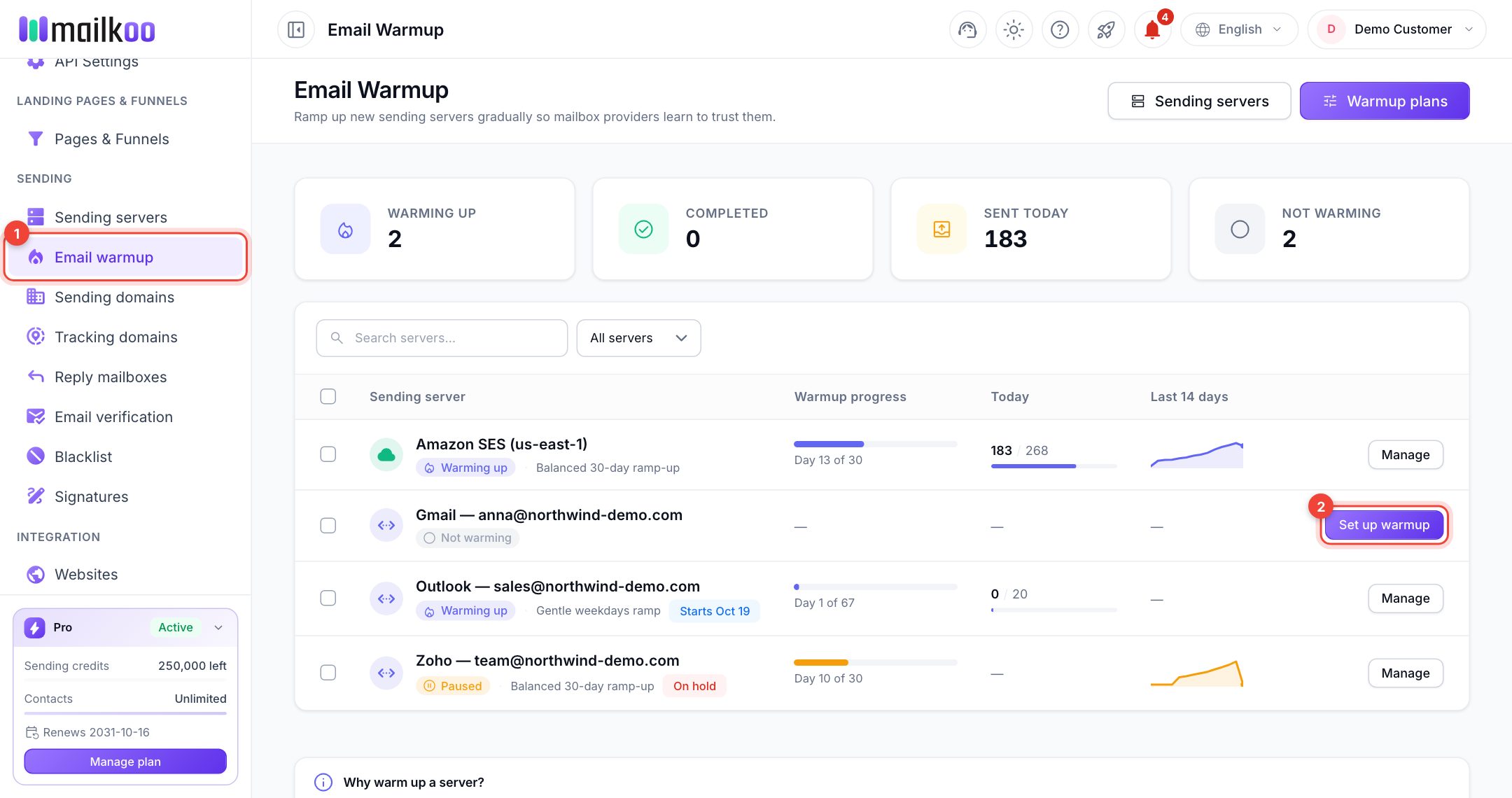
Task: Select all servers with the header checkbox
Action: 328,396
